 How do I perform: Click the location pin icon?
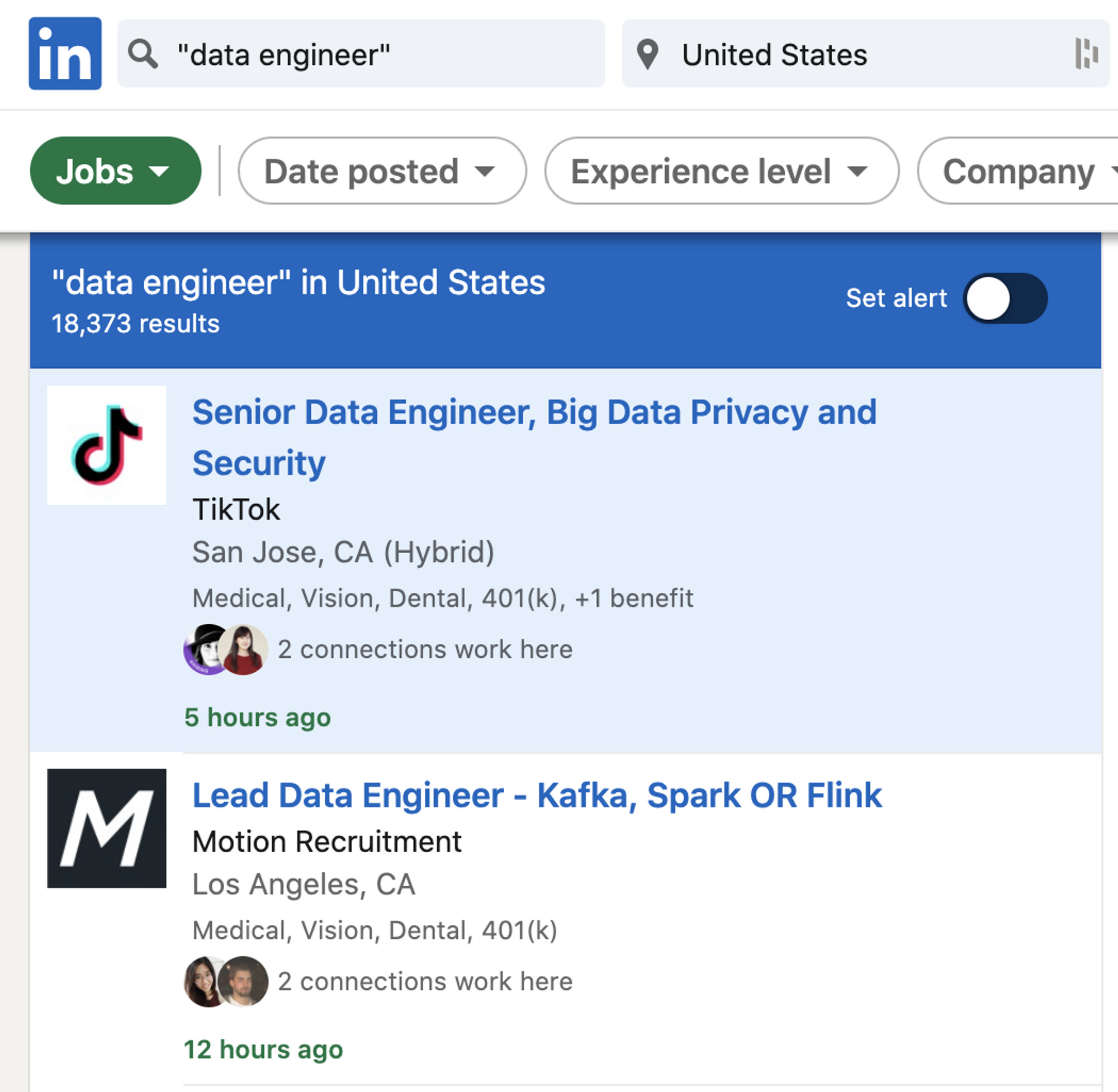[649, 53]
